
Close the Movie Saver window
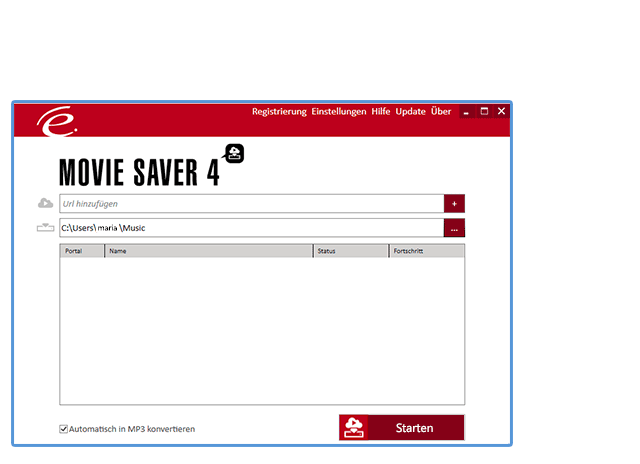point(502,111)
